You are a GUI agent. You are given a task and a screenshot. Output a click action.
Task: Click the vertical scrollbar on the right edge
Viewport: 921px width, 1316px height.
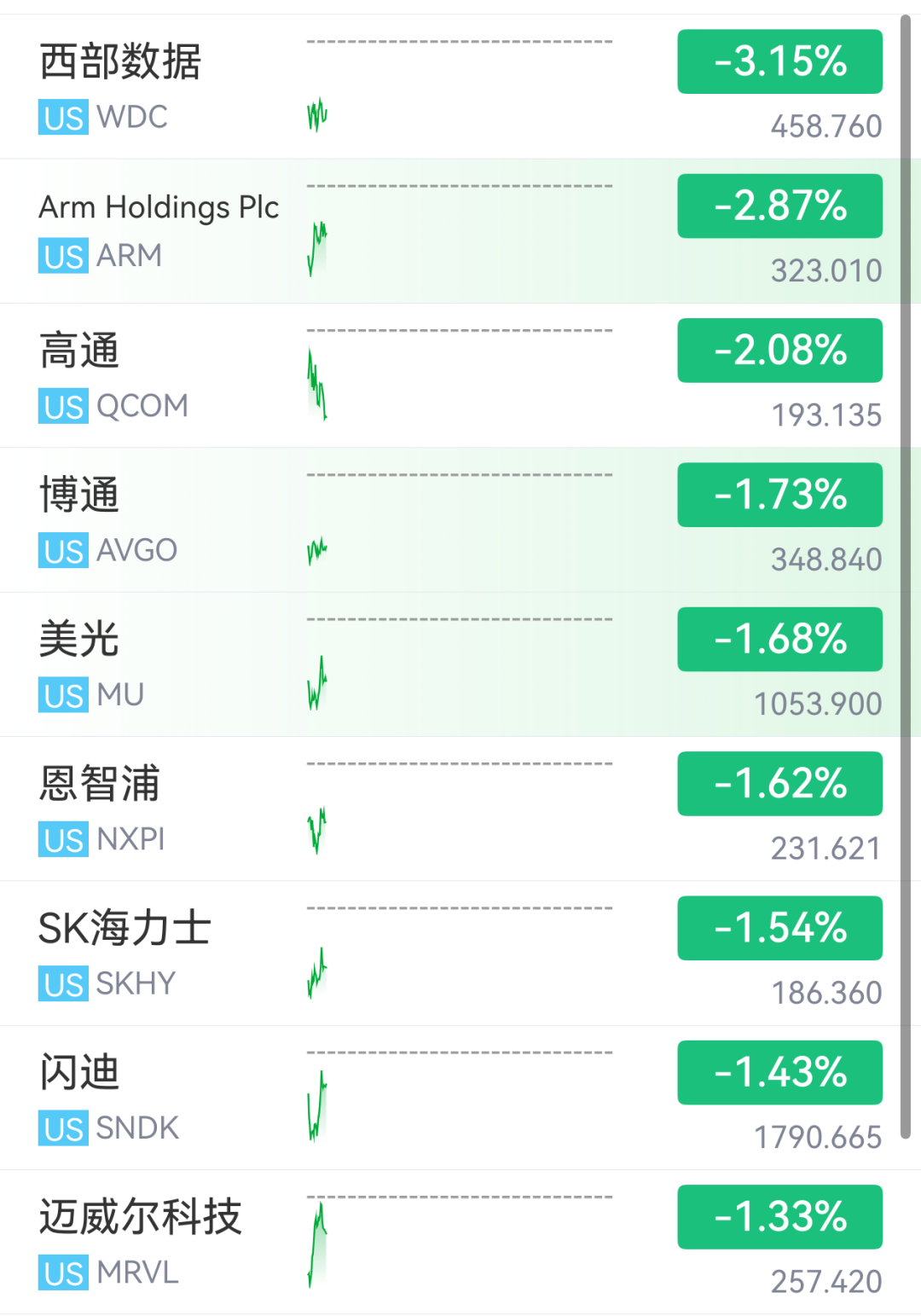pos(906,576)
